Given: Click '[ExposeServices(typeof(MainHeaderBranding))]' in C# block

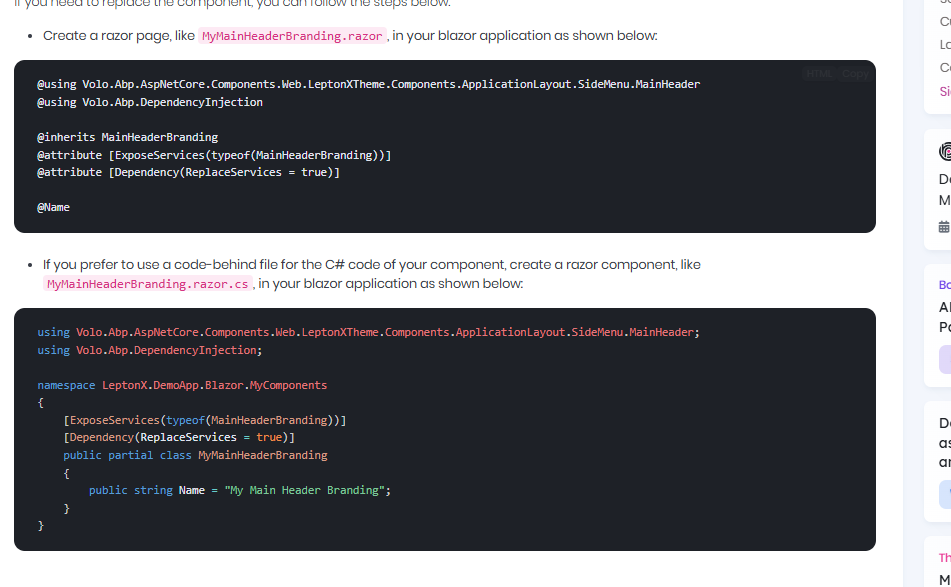Looking at the screenshot, I should (x=205, y=420).
